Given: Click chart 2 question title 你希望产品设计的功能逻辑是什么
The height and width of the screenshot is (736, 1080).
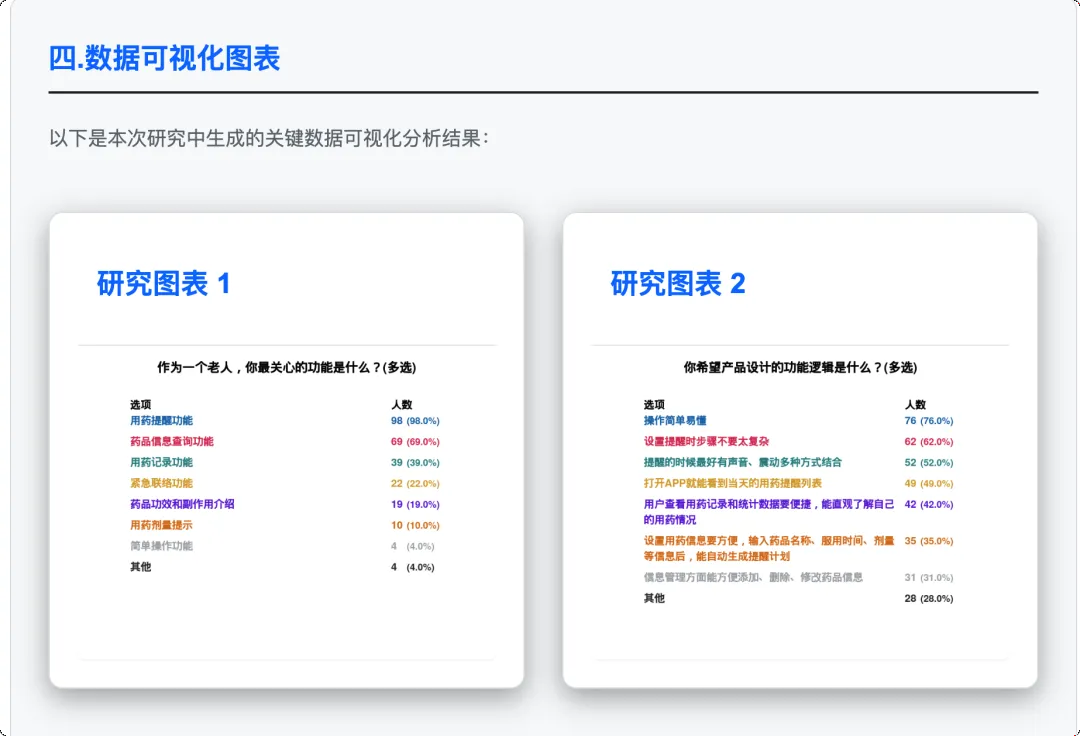Looking at the screenshot, I should point(799,368).
